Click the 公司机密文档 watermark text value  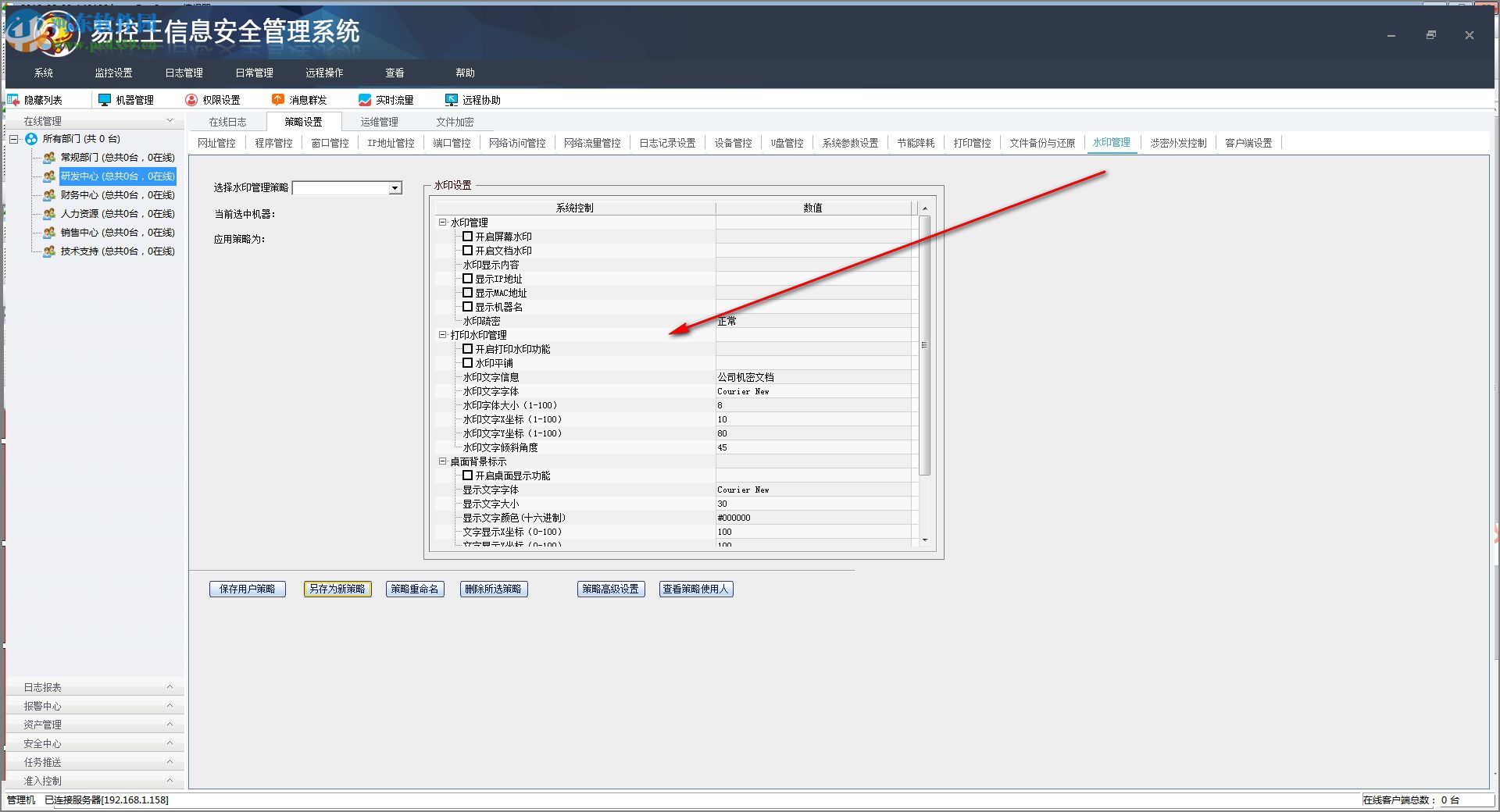(746, 377)
